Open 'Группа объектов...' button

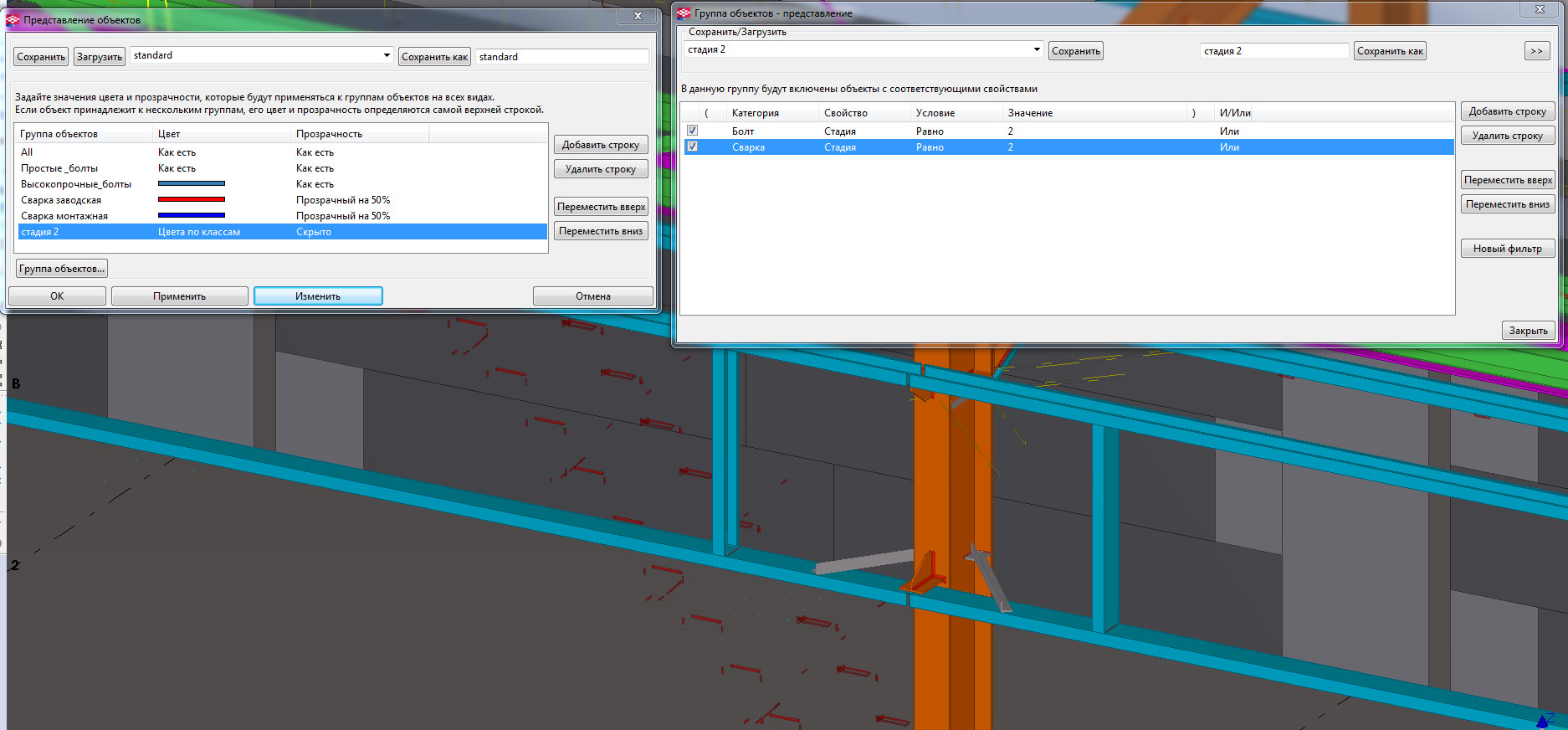click(62, 269)
